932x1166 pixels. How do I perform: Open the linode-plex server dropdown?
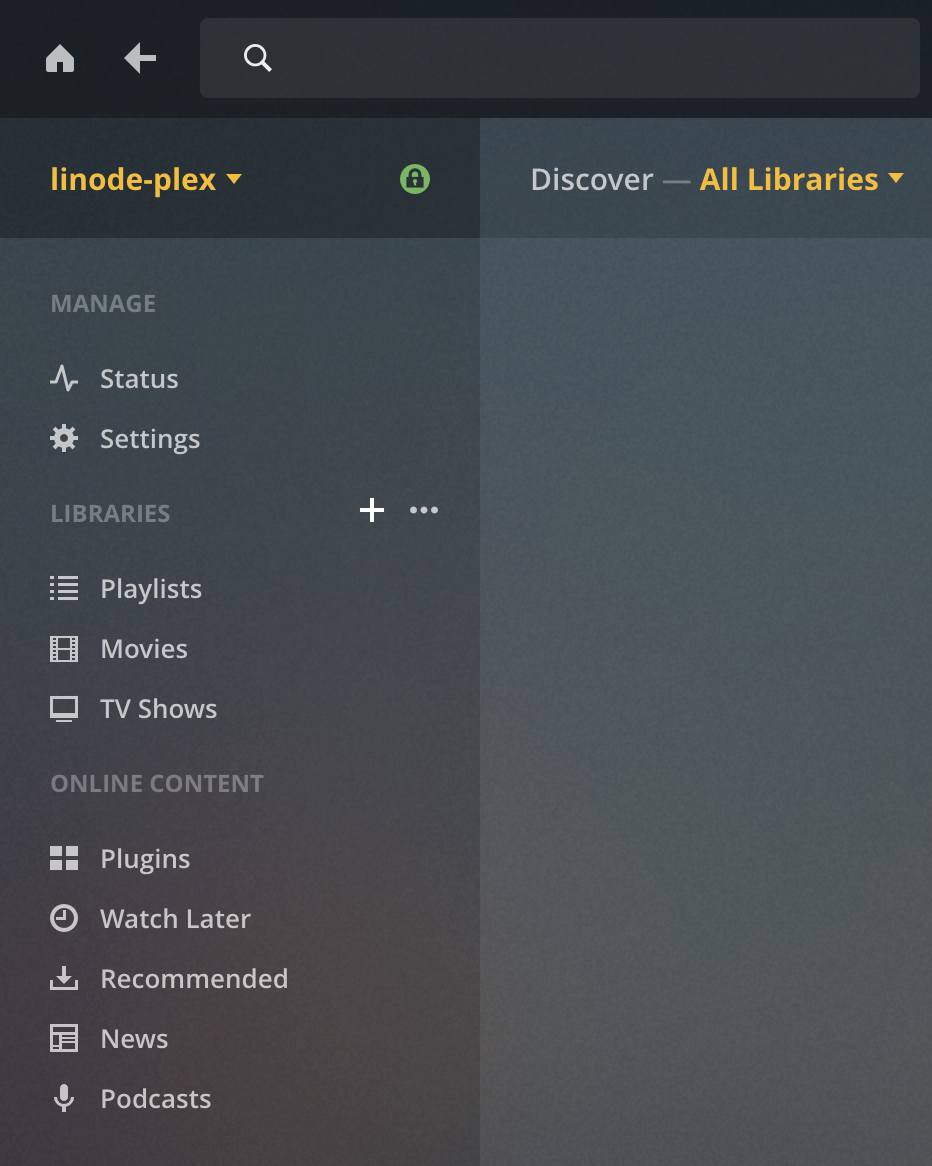(x=146, y=179)
